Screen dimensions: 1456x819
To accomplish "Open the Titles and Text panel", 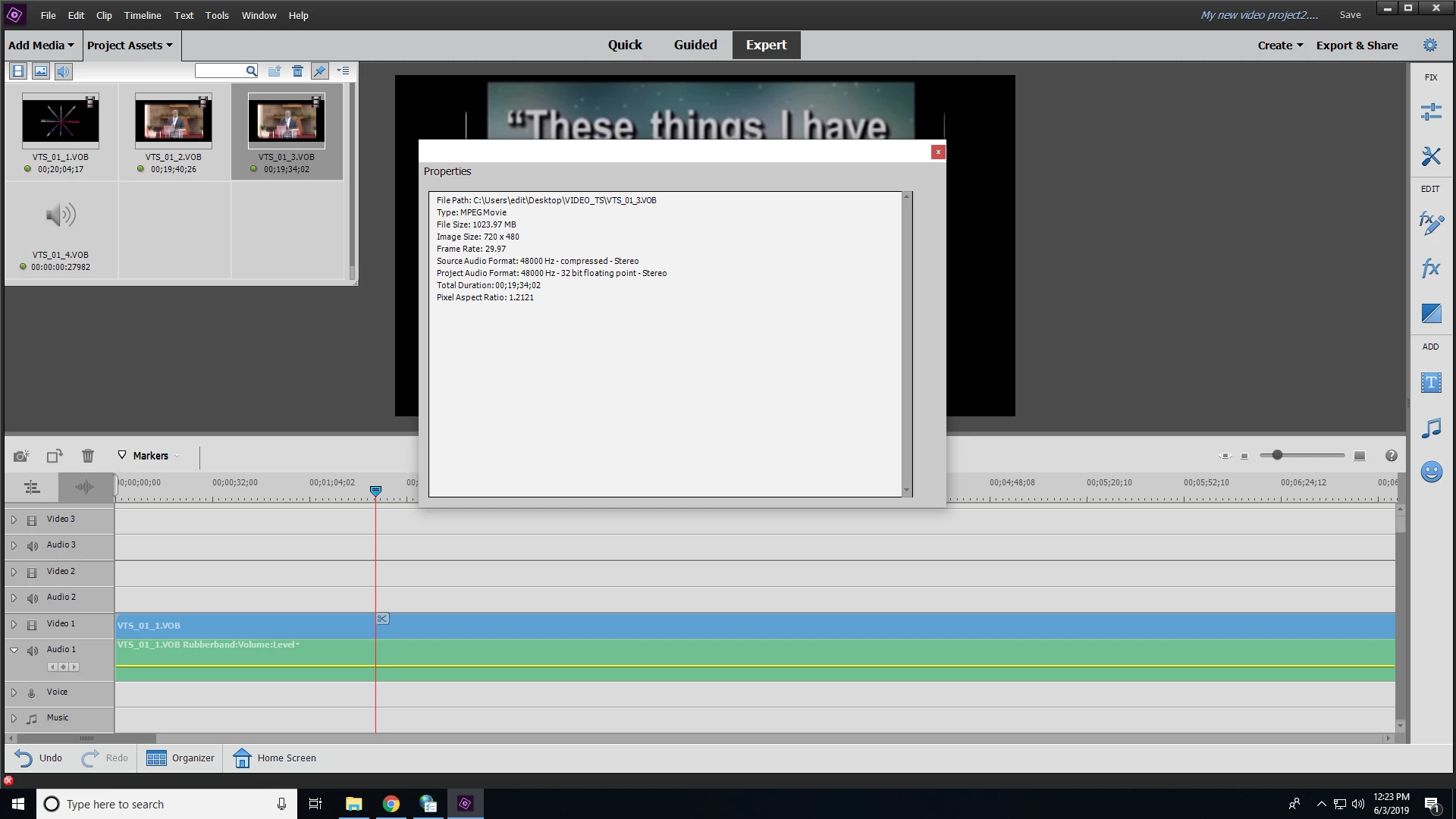I will 1431,383.
